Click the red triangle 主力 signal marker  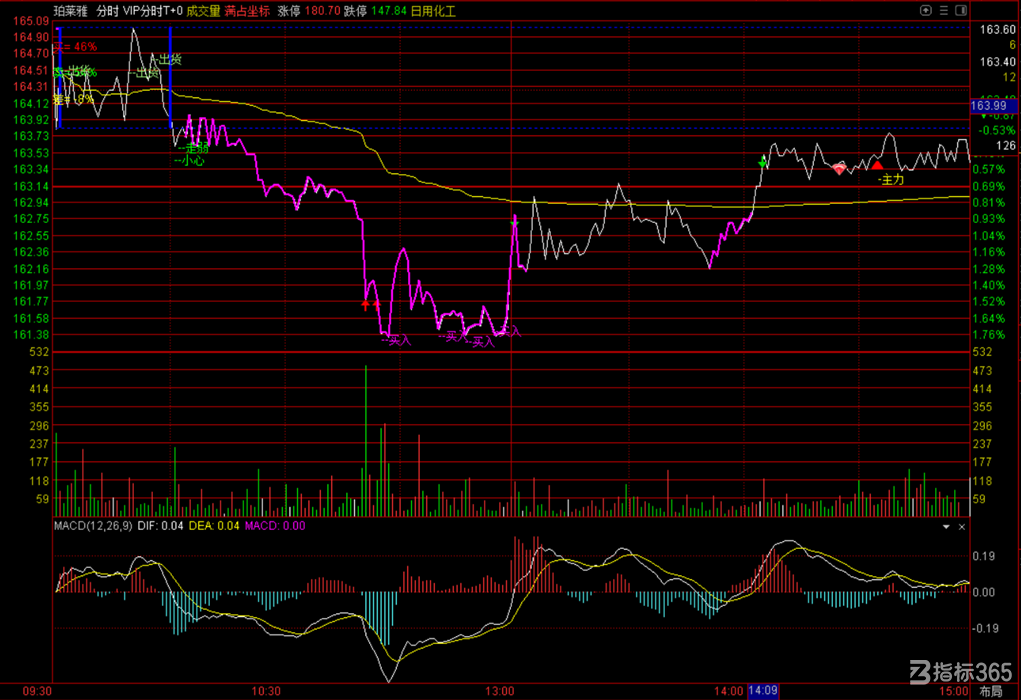pos(877,165)
